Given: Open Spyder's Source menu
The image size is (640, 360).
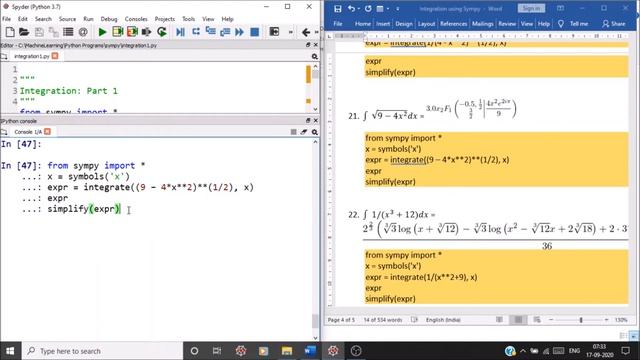Looking at the screenshot, I should coord(67,19).
